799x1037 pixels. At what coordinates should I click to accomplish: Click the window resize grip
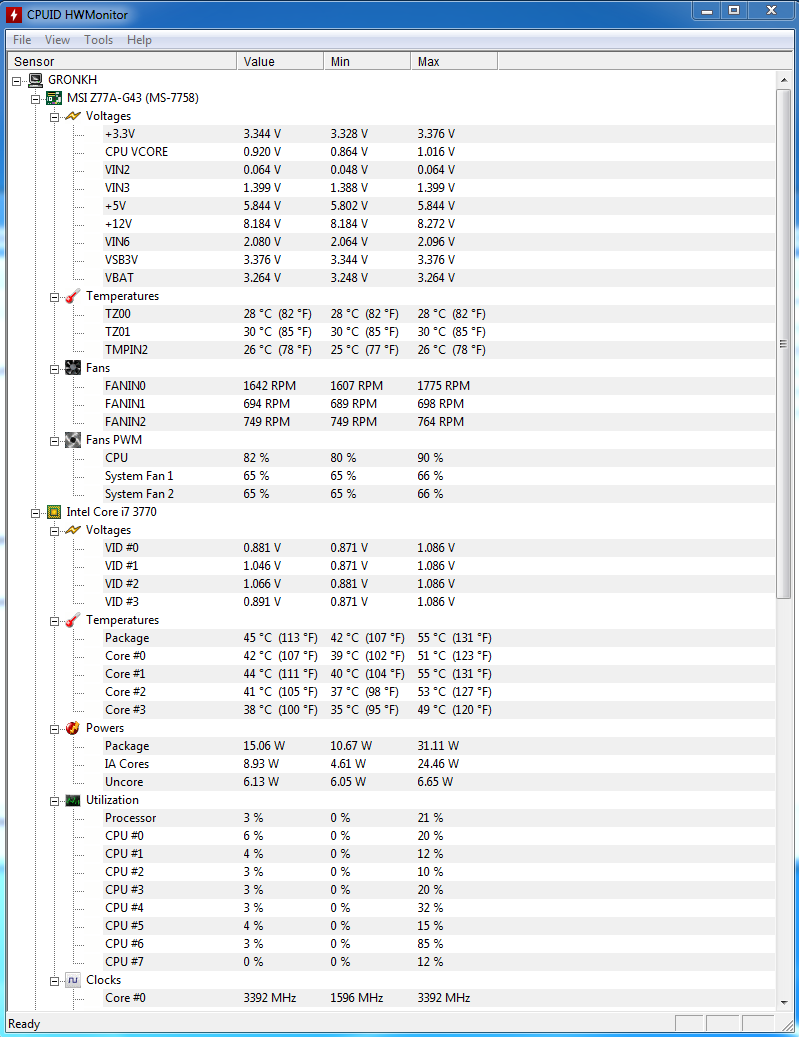[787, 1025]
